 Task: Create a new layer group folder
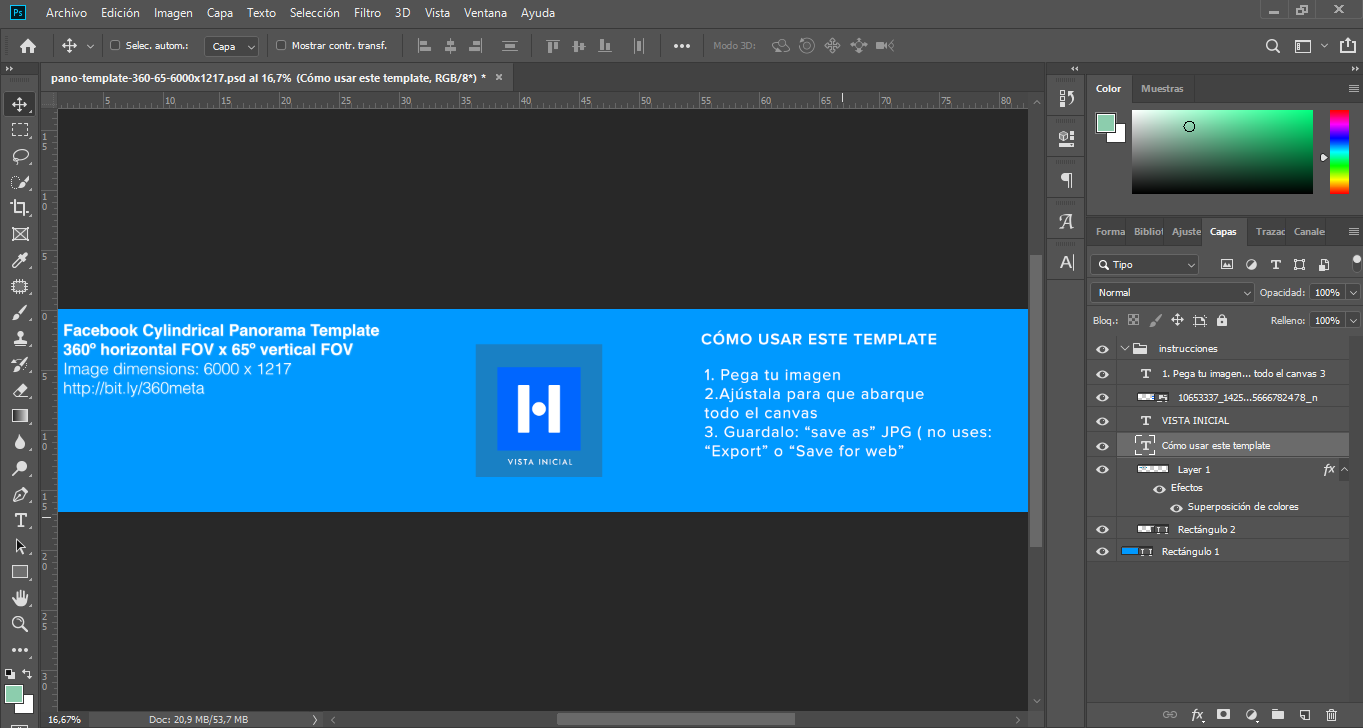click(x=1277, y=715)
